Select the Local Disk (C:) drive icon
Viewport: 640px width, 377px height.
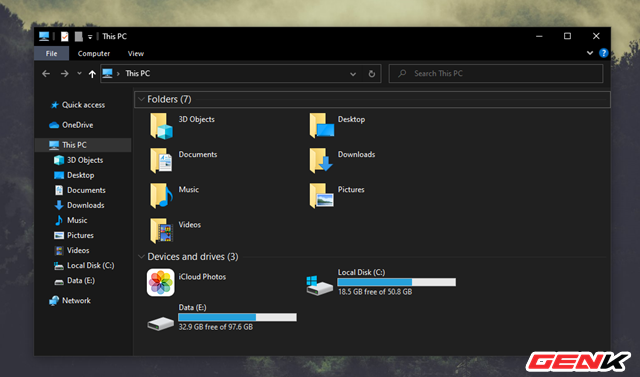tap(319, 285)
